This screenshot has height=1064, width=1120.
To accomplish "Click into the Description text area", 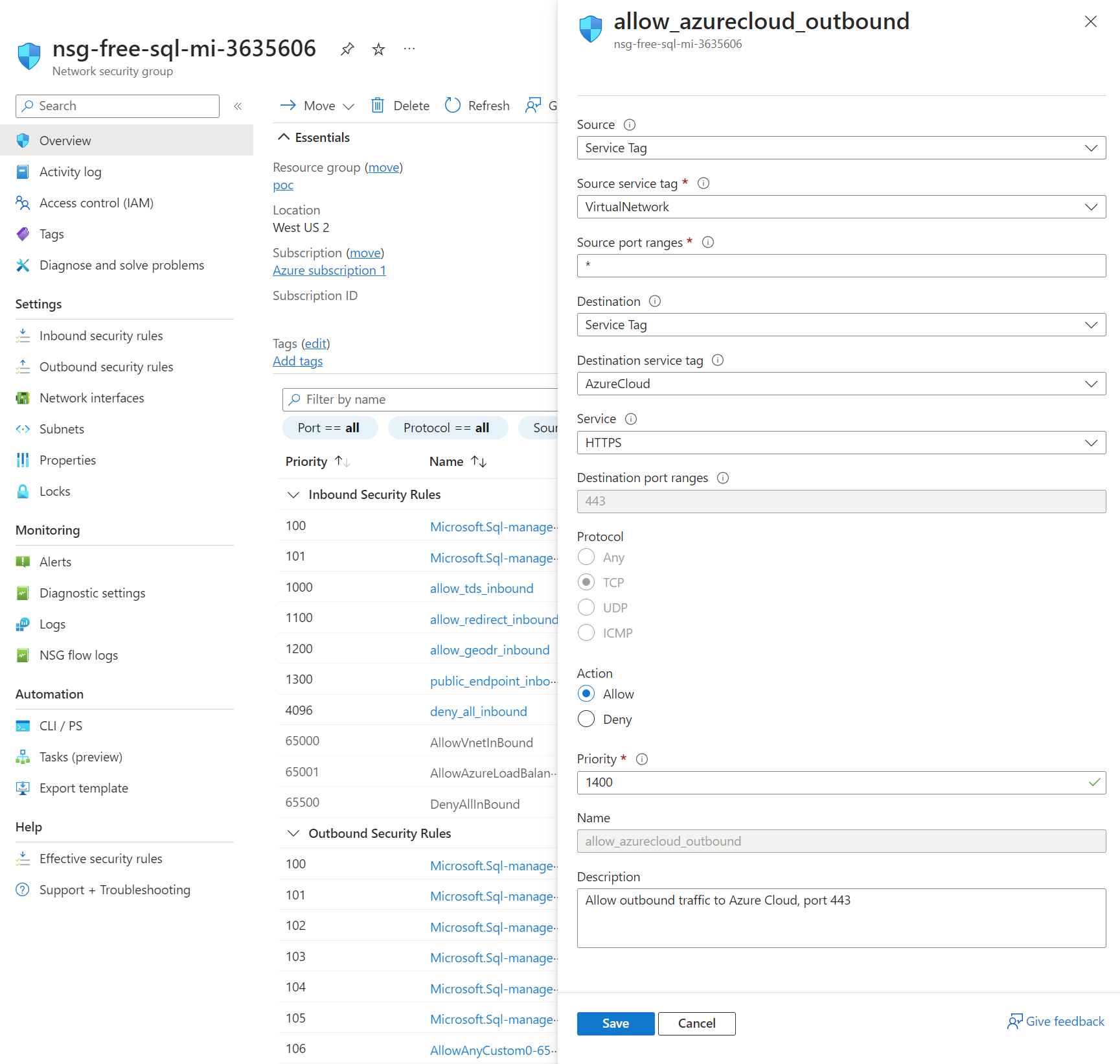I will [841, 918].
